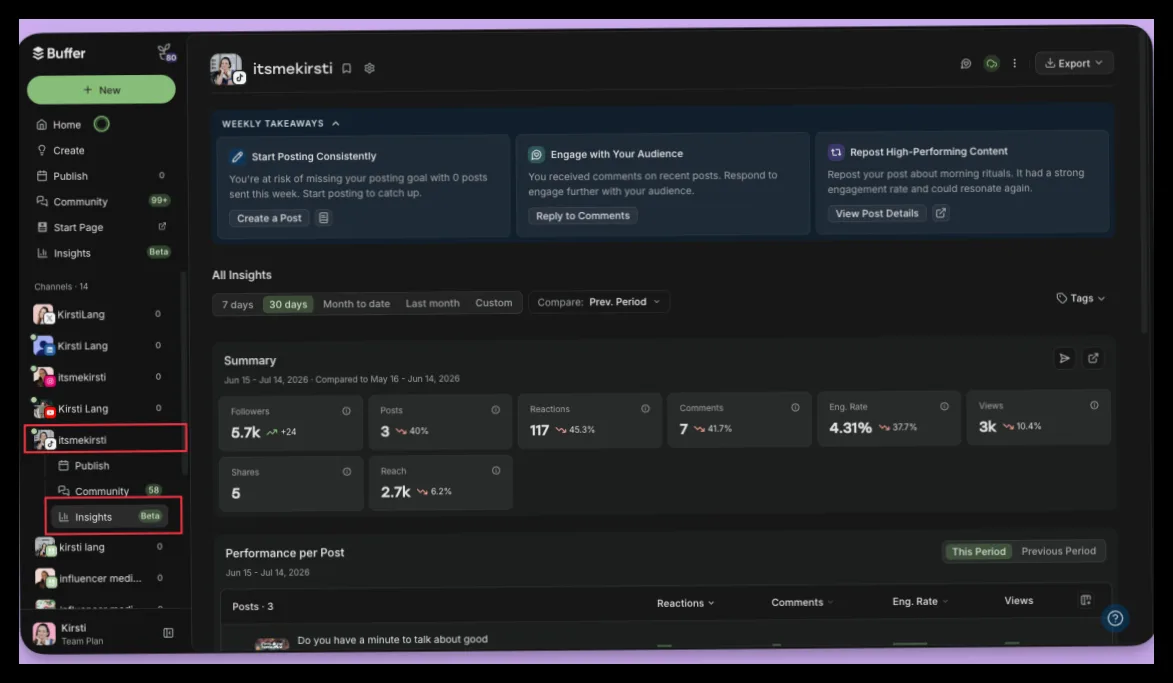Click the send icon in the Summary panel
1173x683 pixels.
click(x=1065, y=358)
